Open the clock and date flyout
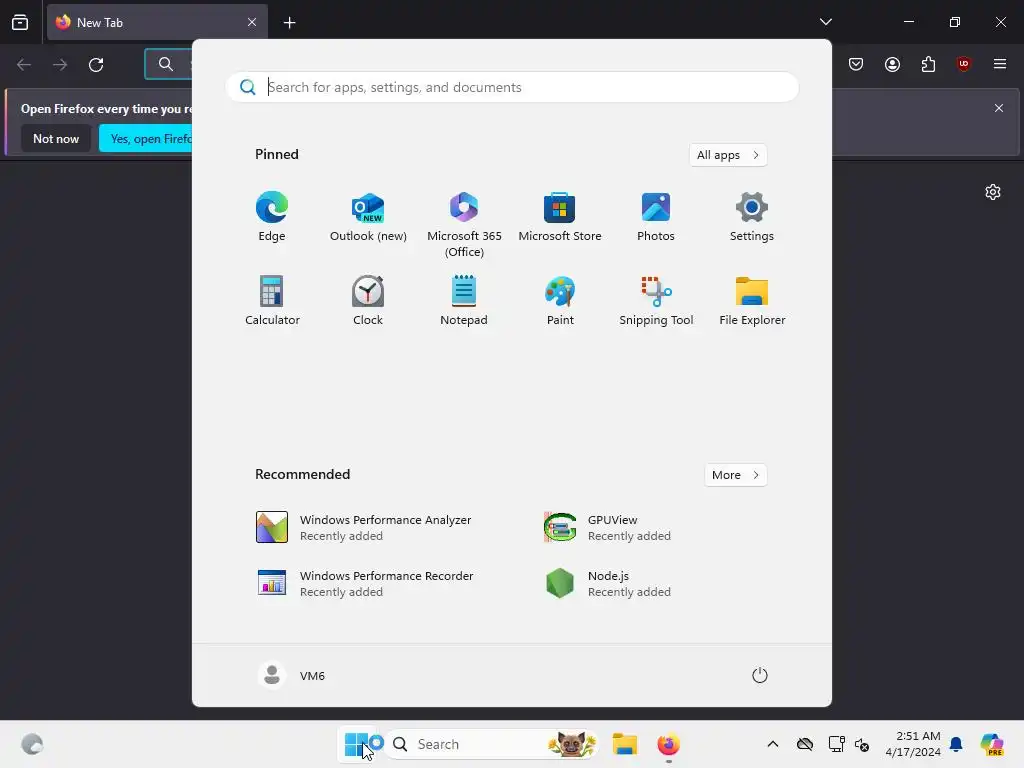Viewport: 1024px width, 768px height. [x=913, y=744]
